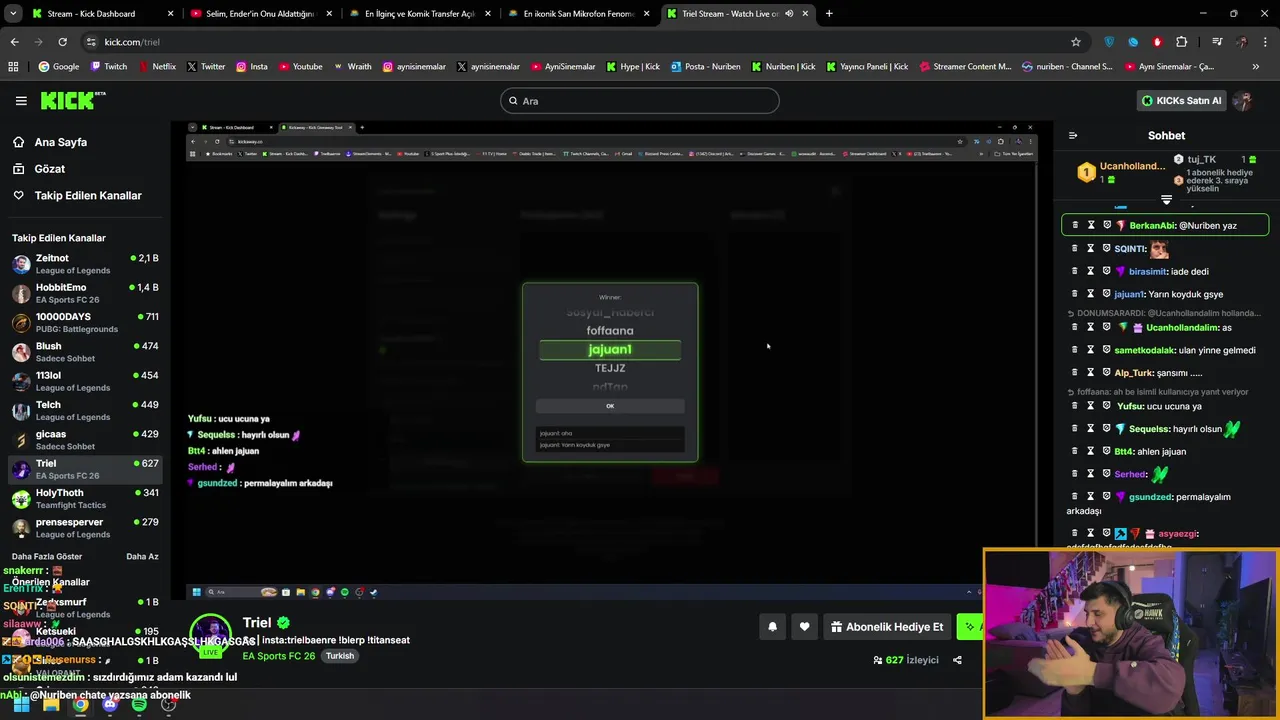Open the Hype | Kick bookmark
This screenshot has width=1280, height=720.
pos(632,66)
